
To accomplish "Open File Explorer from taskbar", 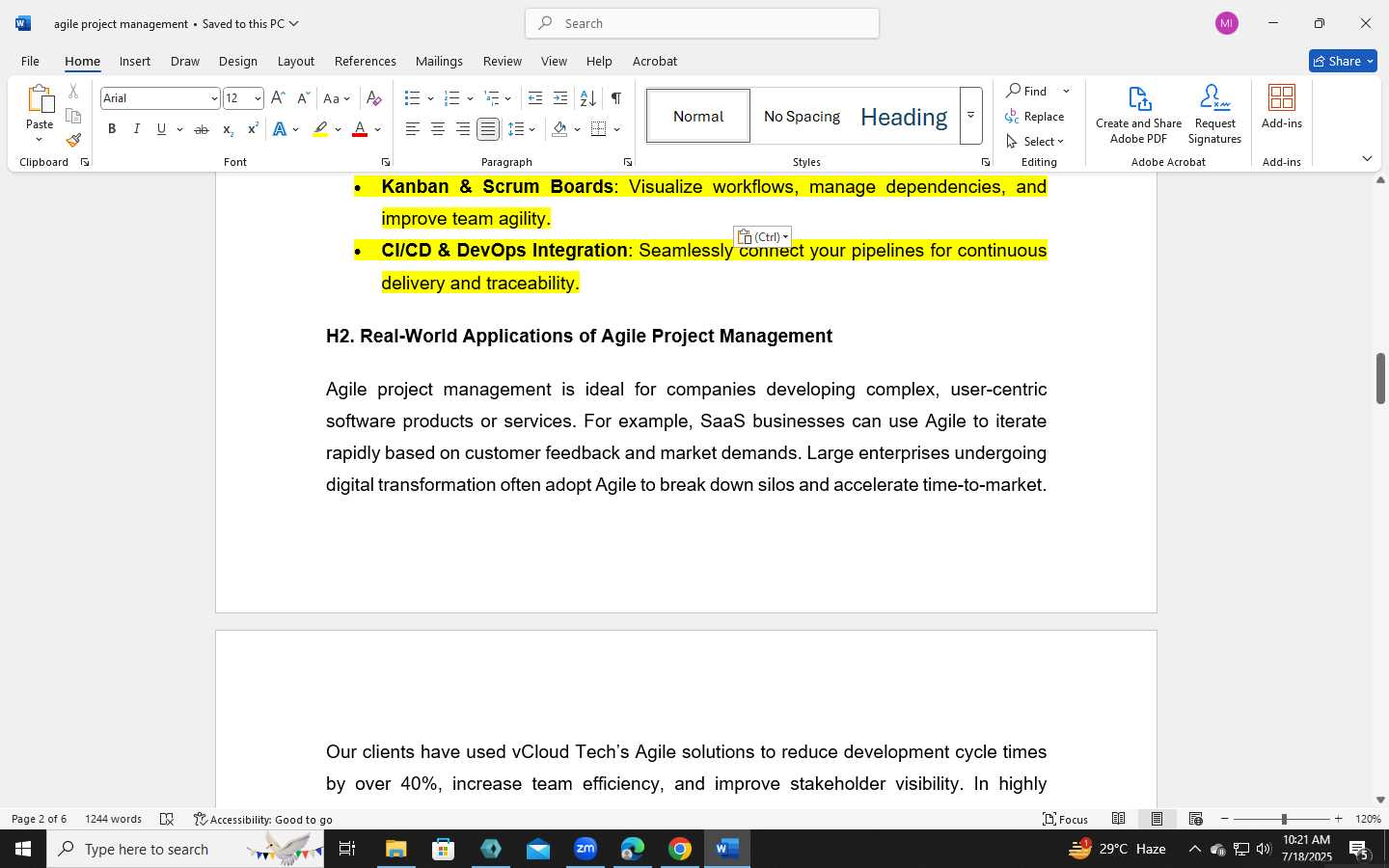I will coord(396,849).
